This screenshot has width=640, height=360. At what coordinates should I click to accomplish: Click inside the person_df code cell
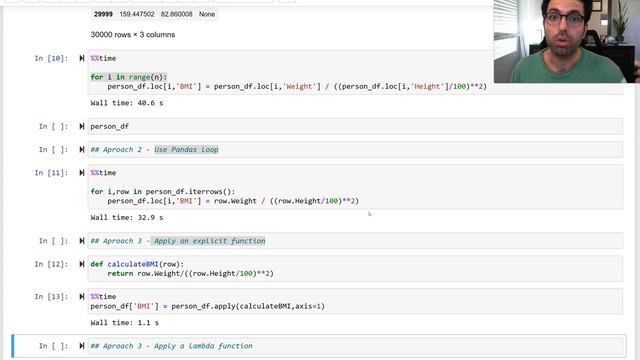(355, 127)
